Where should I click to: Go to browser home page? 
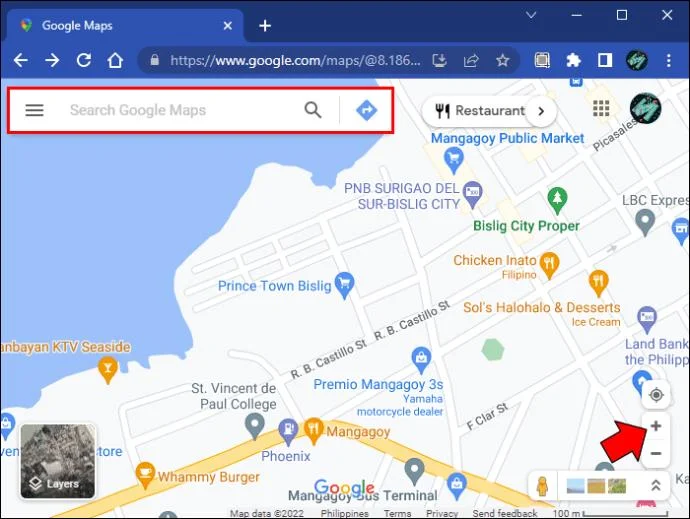tap(115, 60)
